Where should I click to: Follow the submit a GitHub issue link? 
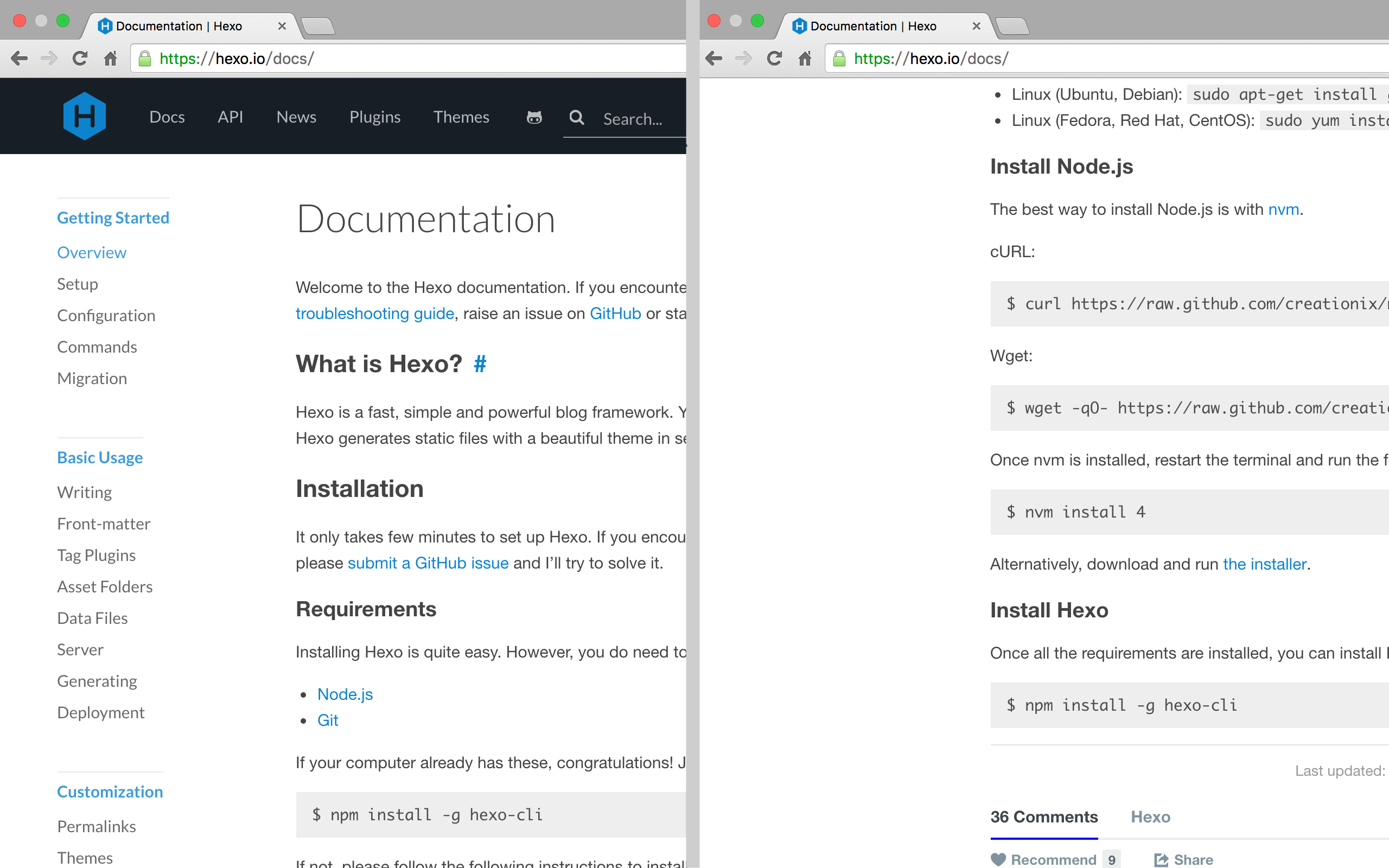coord(428,563)
